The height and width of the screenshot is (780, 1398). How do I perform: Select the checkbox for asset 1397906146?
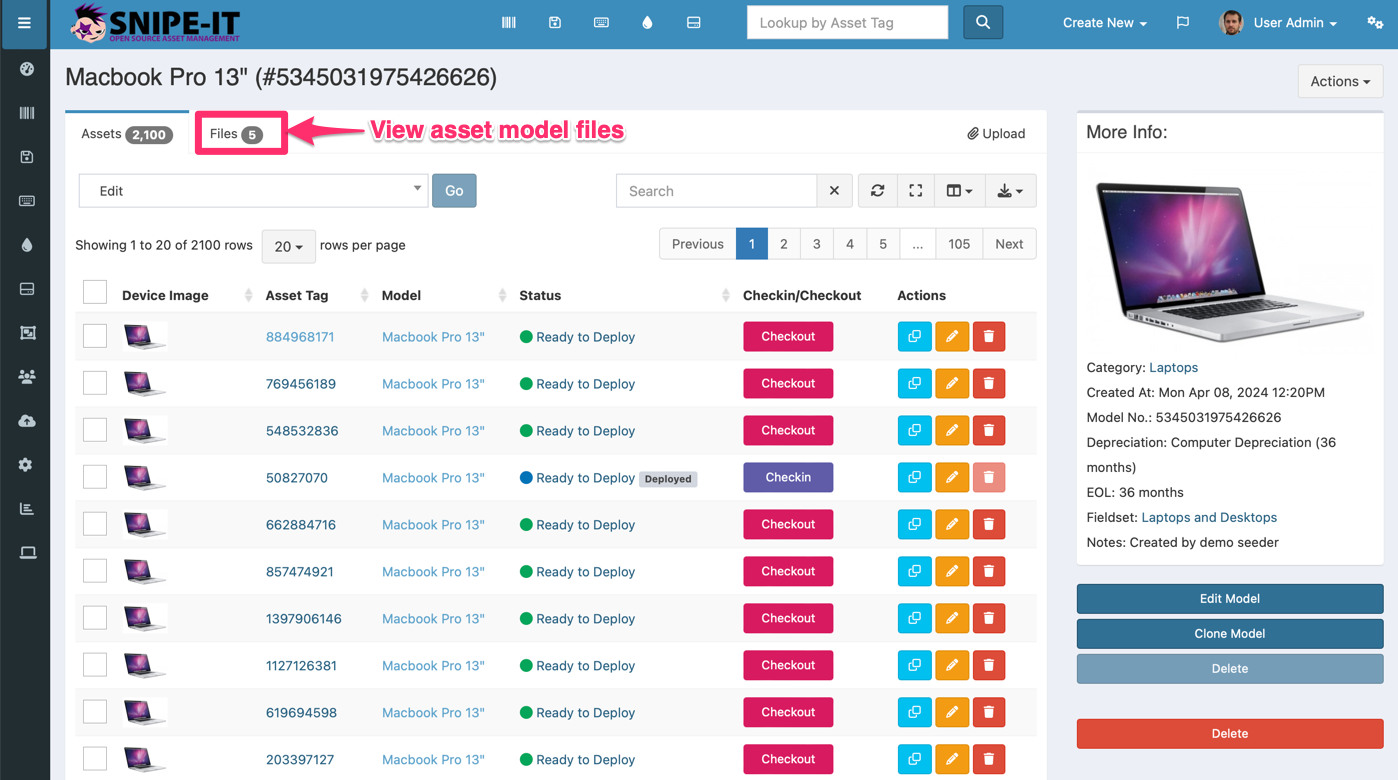click(95, 618)
